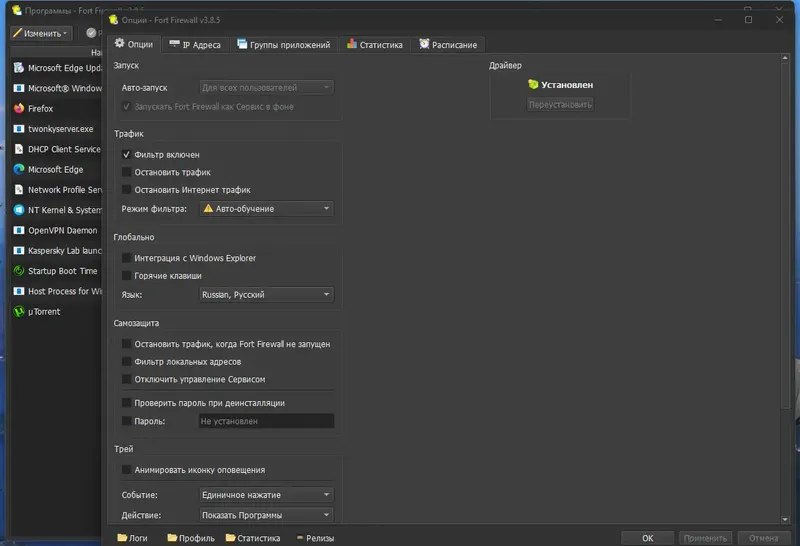Open the Релизы menu at bottom

click(316, 538)
